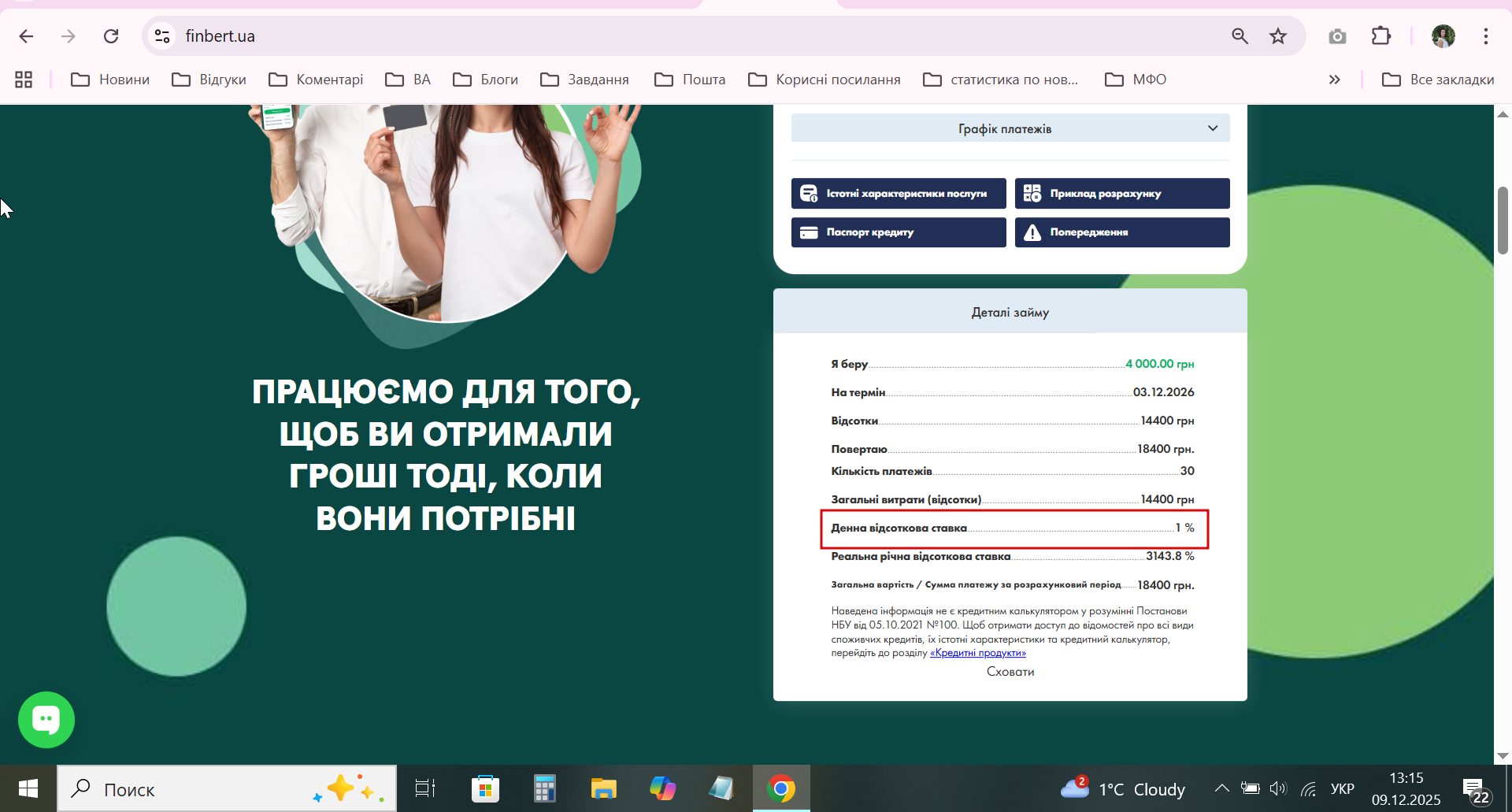Show hidden tray icons with the caret
This screenshot has width=1512, height=812.
point(1221,788)
